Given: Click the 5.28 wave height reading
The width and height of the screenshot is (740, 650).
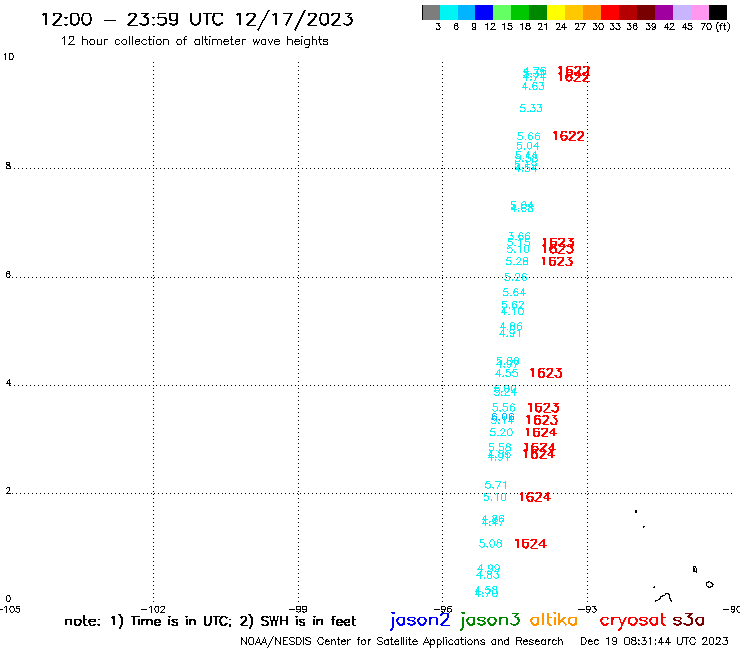Looking at the screenshot, I should [x=517, y=262].
